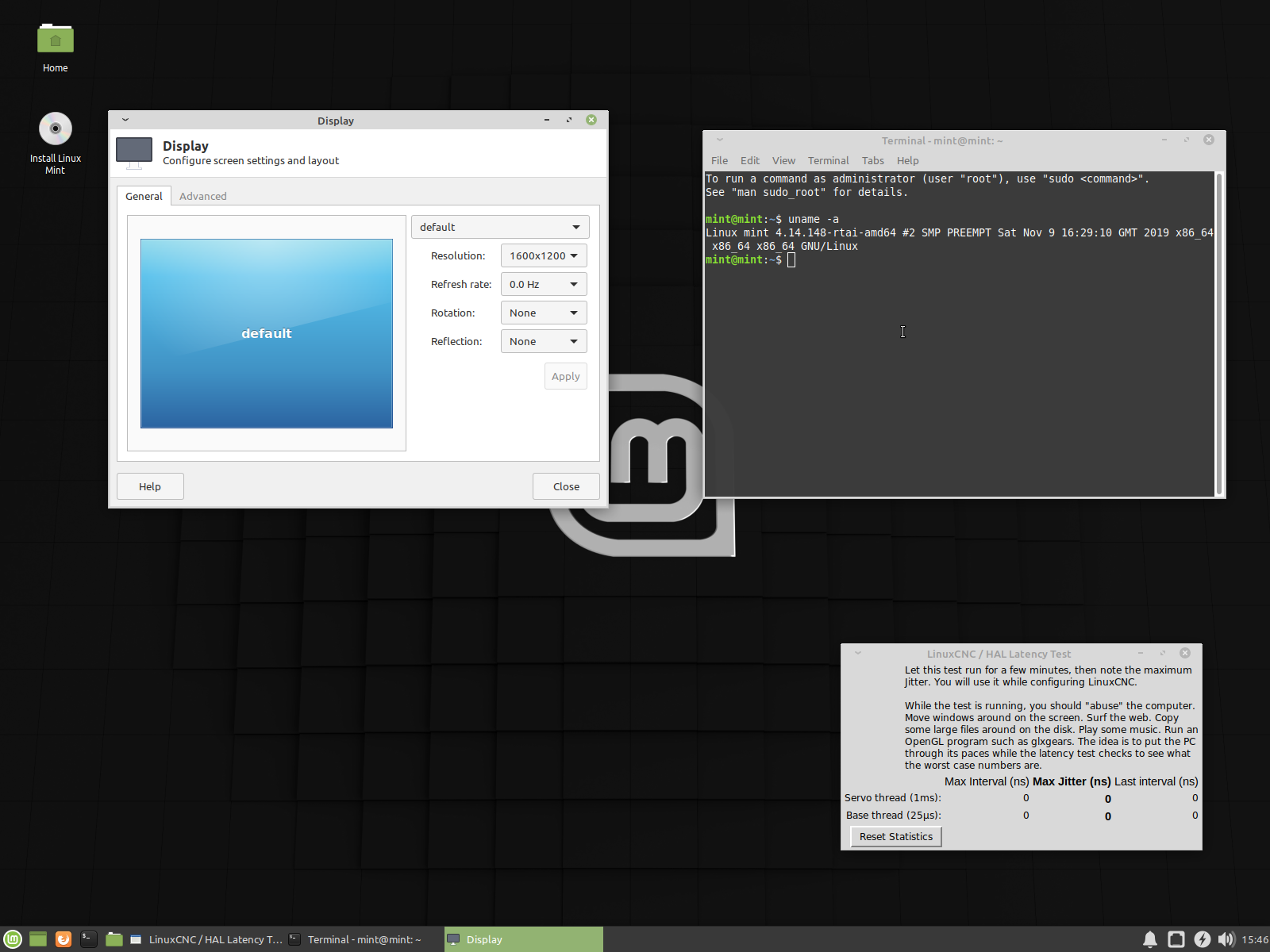1270x952 pixels.
Task: Open the Terminal File menu
Action: coord(719,160)
